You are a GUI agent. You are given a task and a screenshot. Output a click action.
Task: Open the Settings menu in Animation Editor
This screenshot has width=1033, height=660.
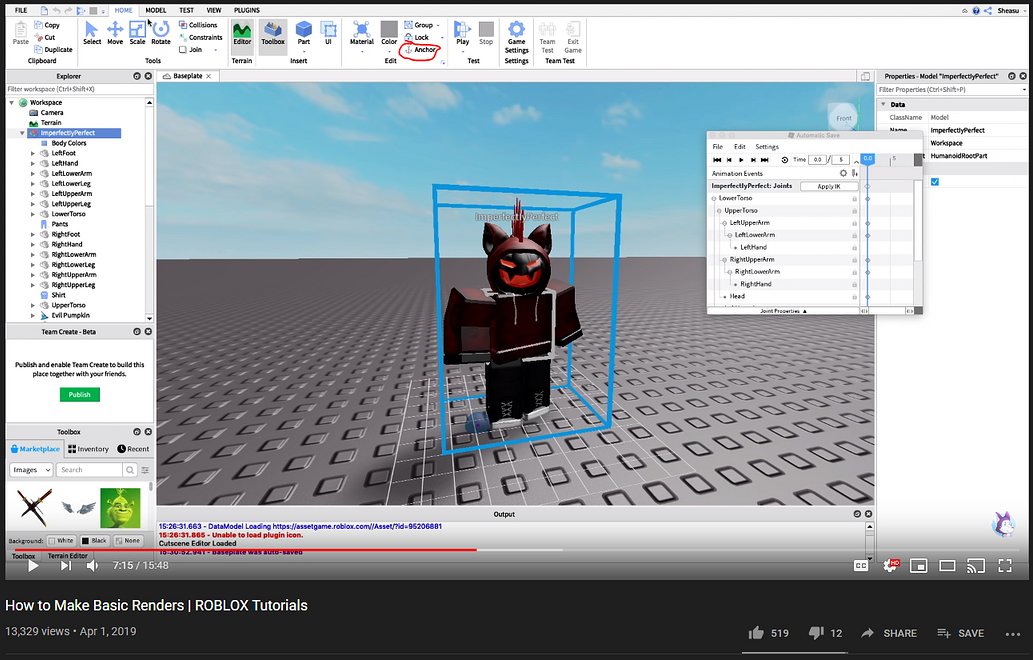point(766,146)
